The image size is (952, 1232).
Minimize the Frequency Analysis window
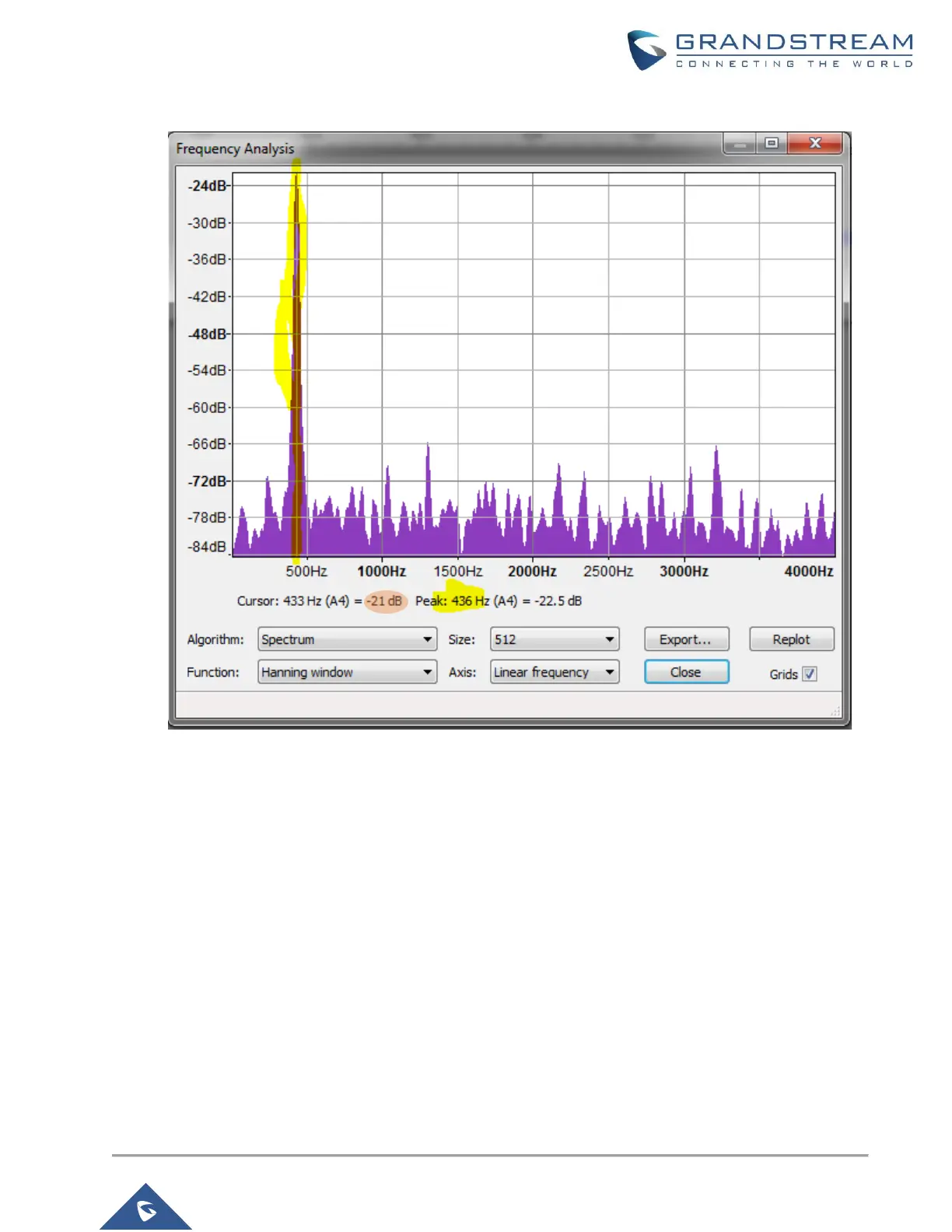point(740,144)
